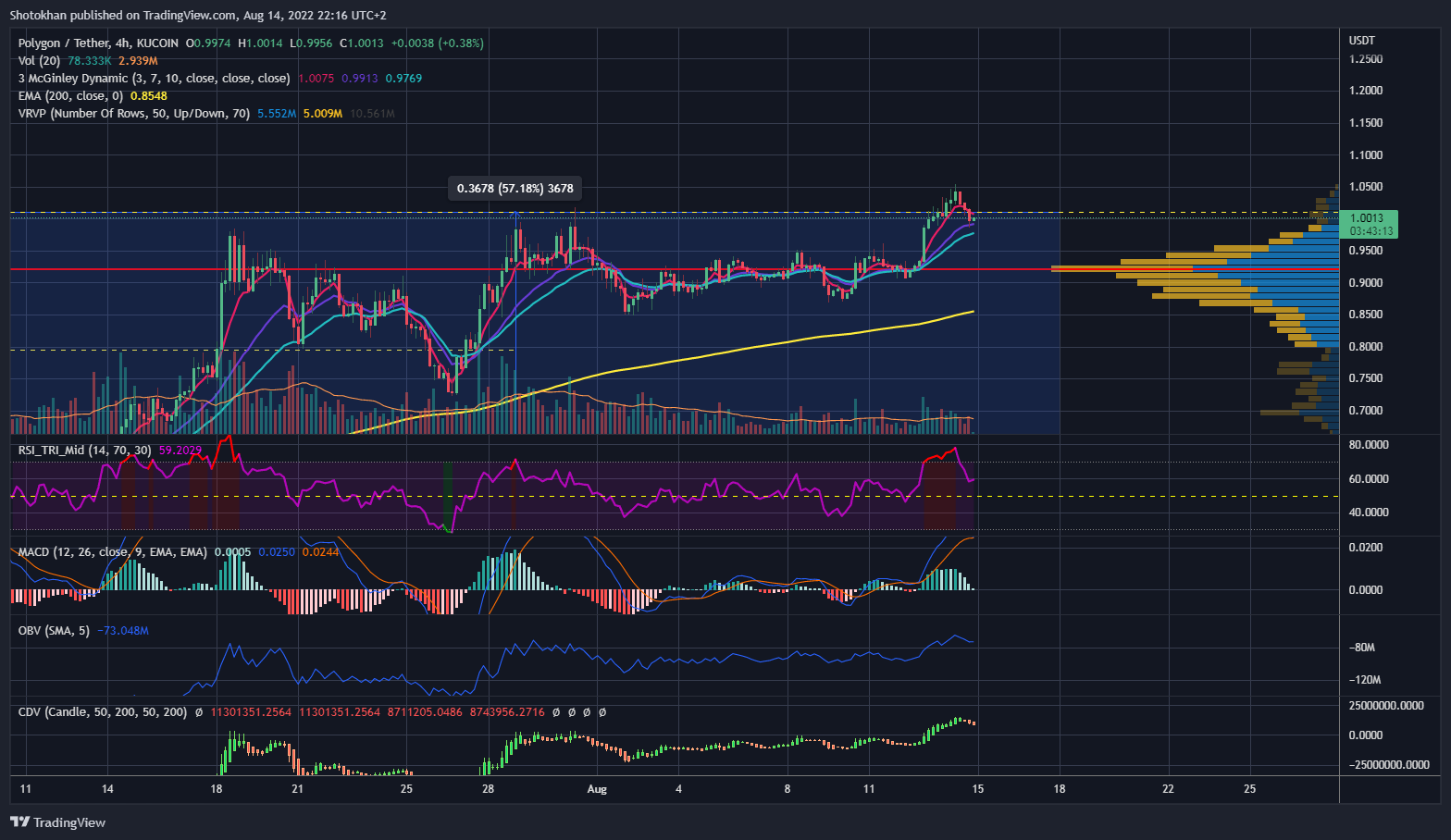Select the OBV (SMA, 5) legend

pos(55,631)
